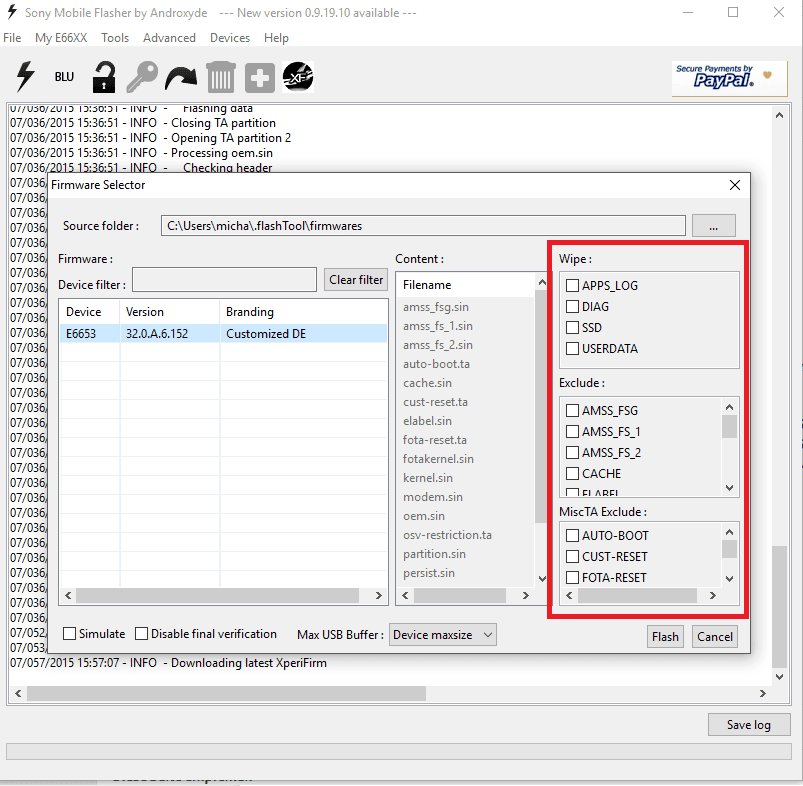Select modem.sin in Content list
Screen dimensions: 803x786
point(433,497)
